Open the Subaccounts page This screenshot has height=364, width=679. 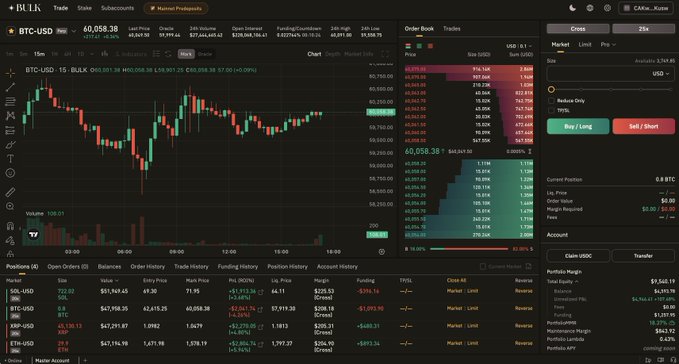(x=117, y=8)
